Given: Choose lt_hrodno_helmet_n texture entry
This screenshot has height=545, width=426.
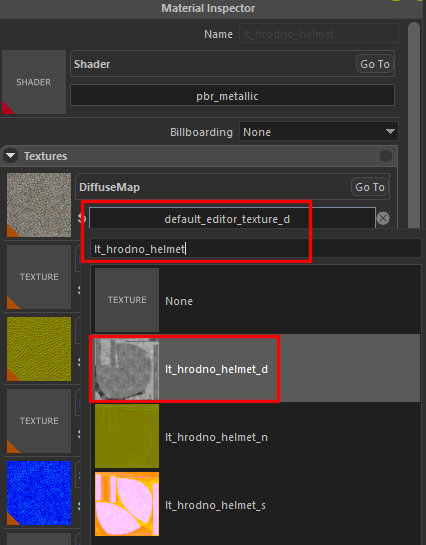Looking at the screenshot, I should point(257,436).
